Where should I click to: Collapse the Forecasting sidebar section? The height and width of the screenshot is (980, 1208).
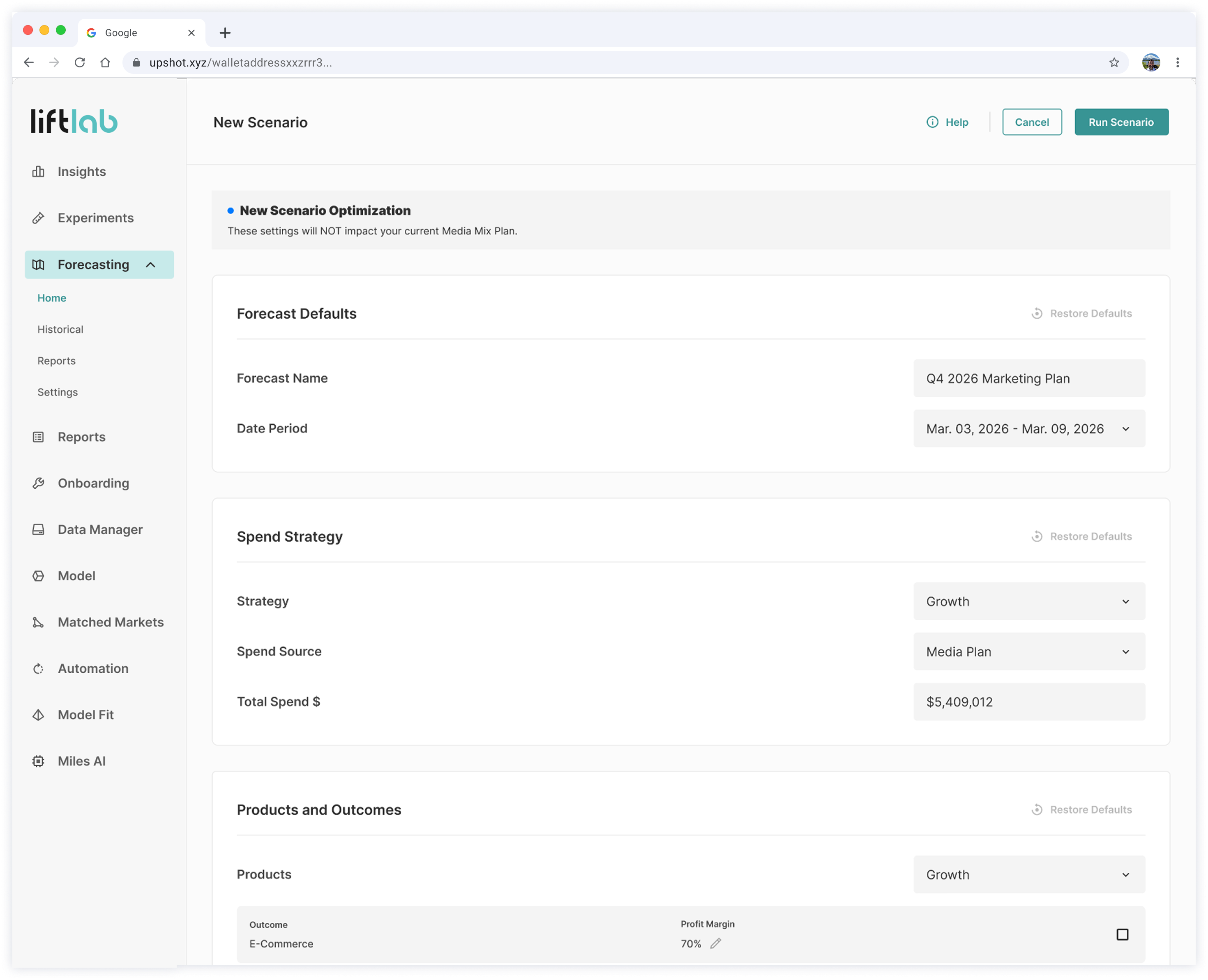[x=150, y=265]
